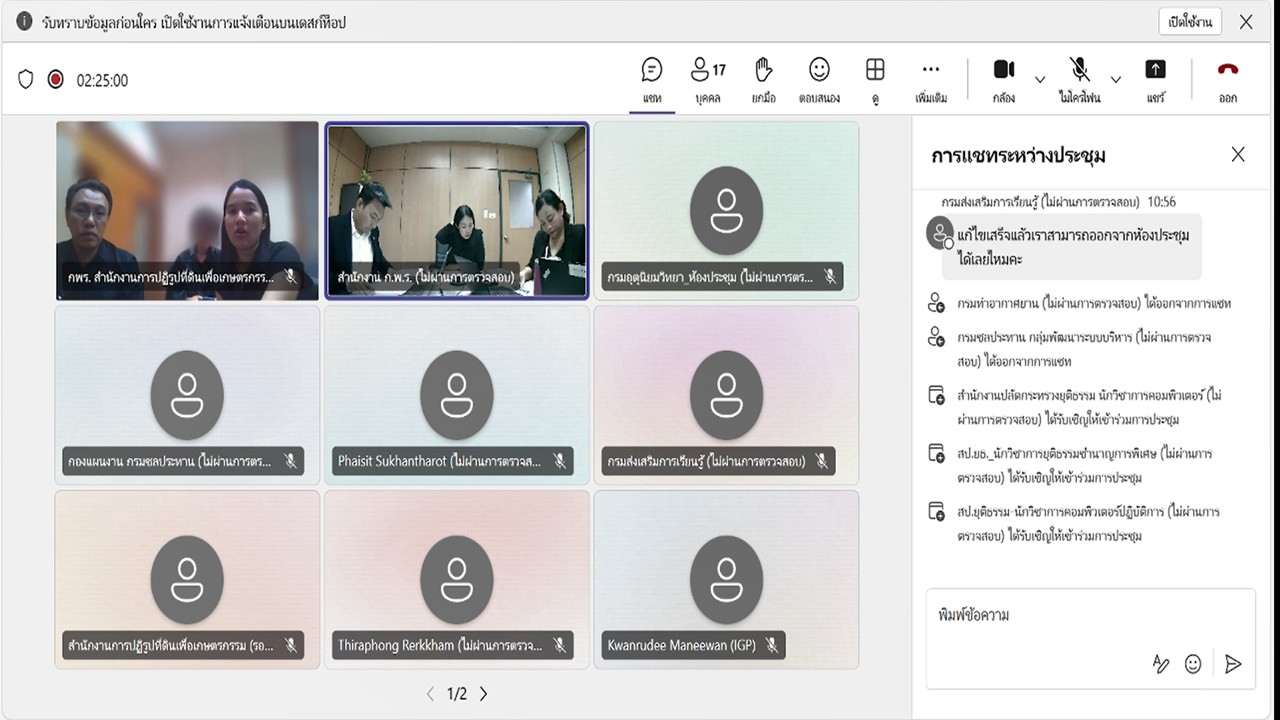Toggle the muted microphone
This screenshot has width=1280, height=720.
tap(1079, 70)
